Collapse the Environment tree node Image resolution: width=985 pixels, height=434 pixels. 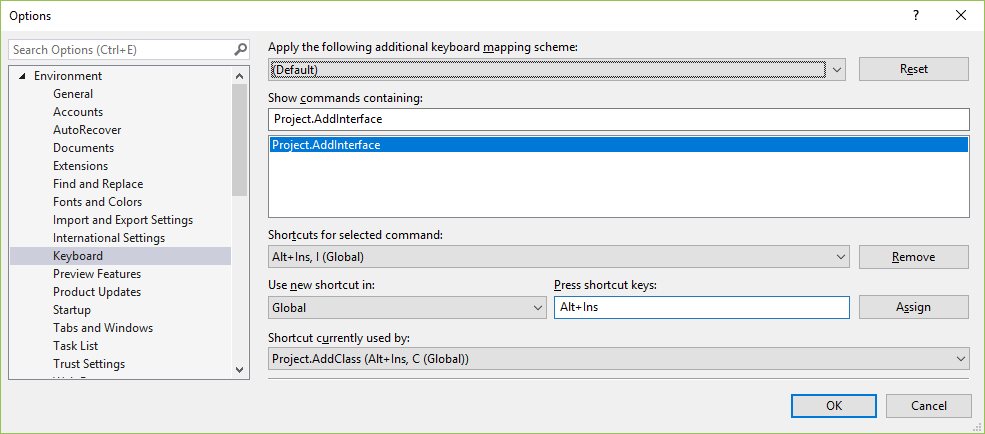22,76
